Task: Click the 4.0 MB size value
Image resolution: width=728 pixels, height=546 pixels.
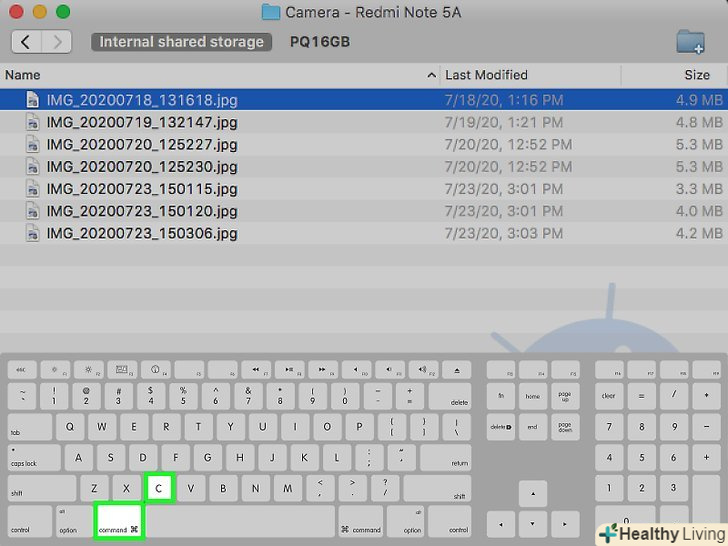Action: 699,211
